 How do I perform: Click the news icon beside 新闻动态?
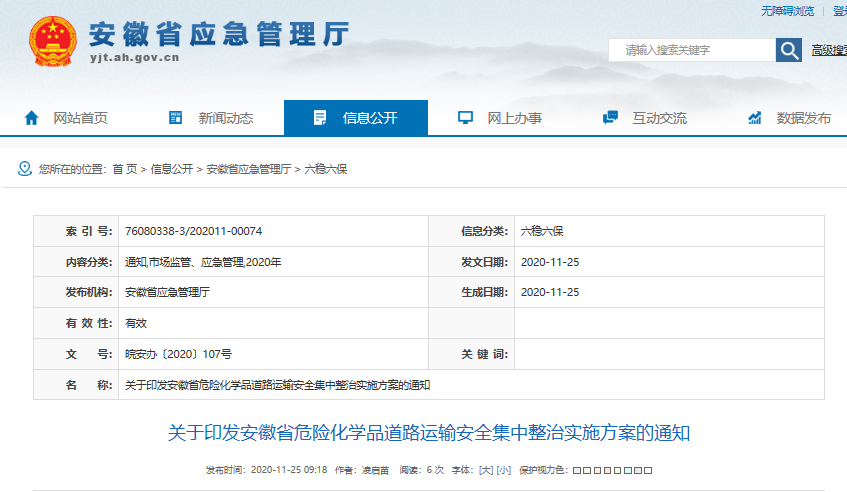pyautogui.click(x=176, y=118)
